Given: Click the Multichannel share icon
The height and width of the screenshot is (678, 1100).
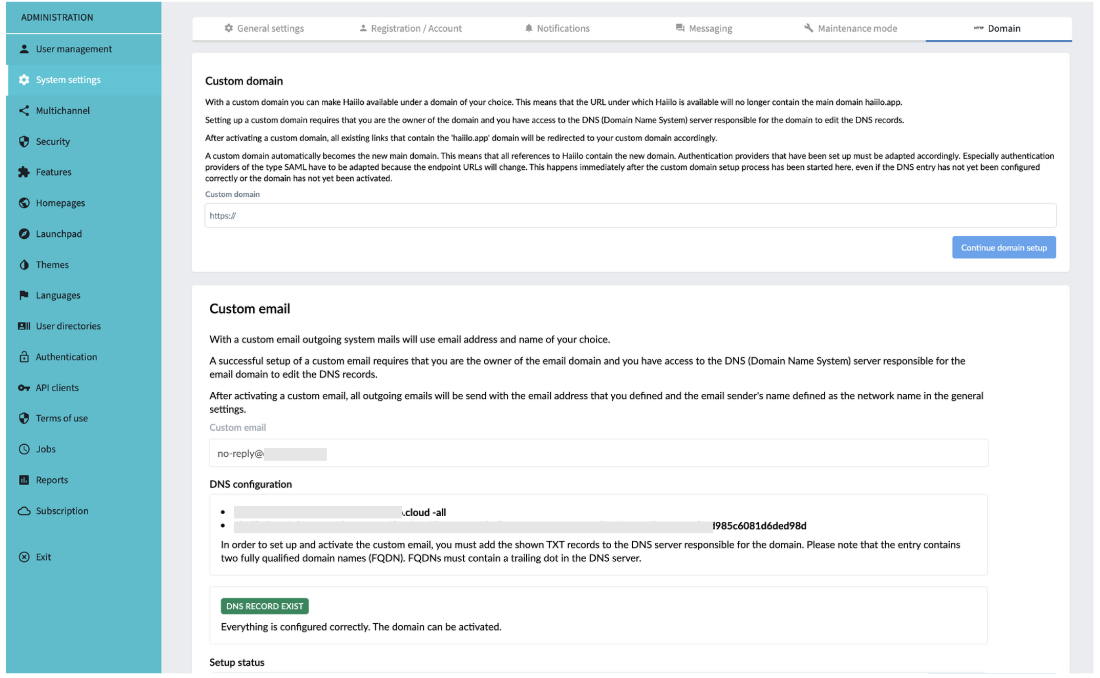Looking at the screenshot, I should tap(24, 111).
